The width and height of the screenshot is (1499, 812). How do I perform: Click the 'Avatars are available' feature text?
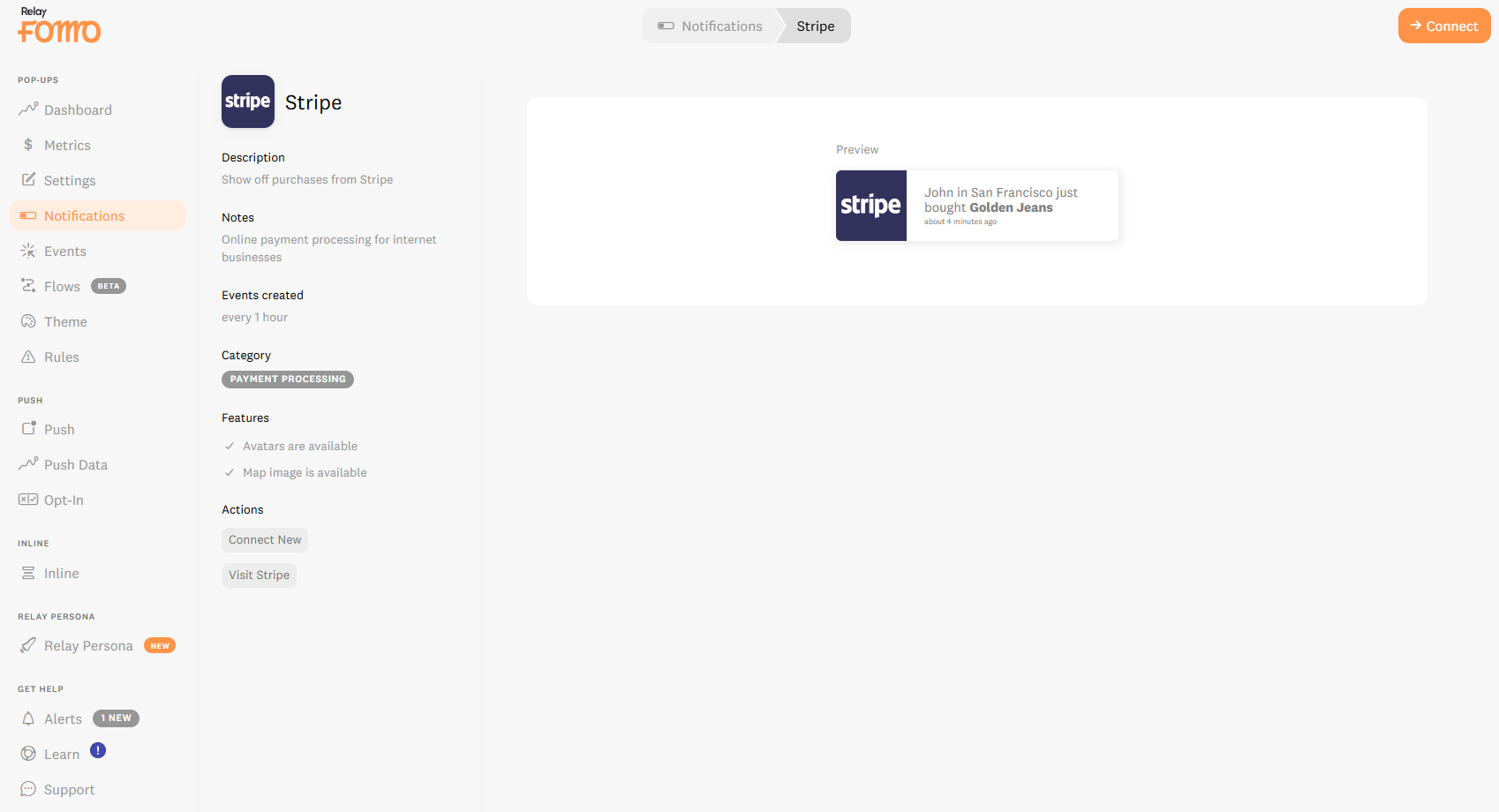(300, 446)
